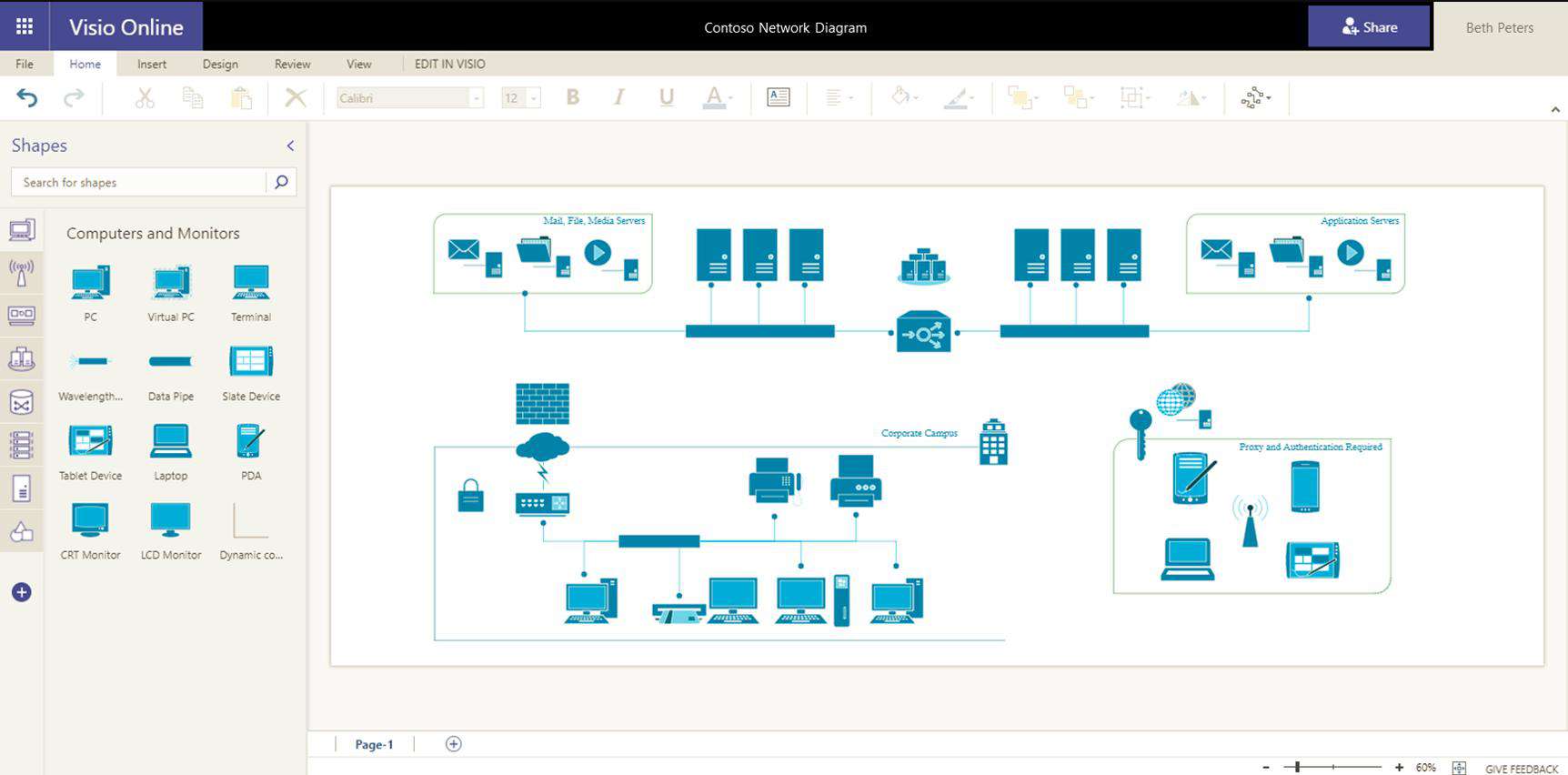Open the File menu

tap(25, 64)
